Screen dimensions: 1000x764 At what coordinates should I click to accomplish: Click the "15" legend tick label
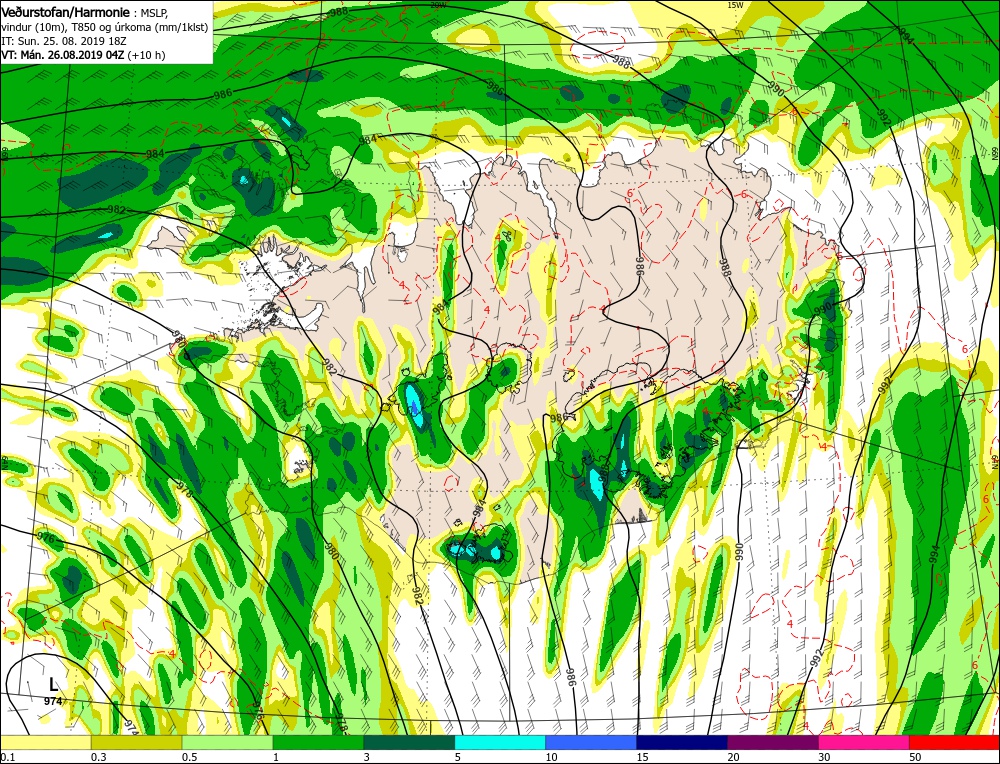coord(642,756)
